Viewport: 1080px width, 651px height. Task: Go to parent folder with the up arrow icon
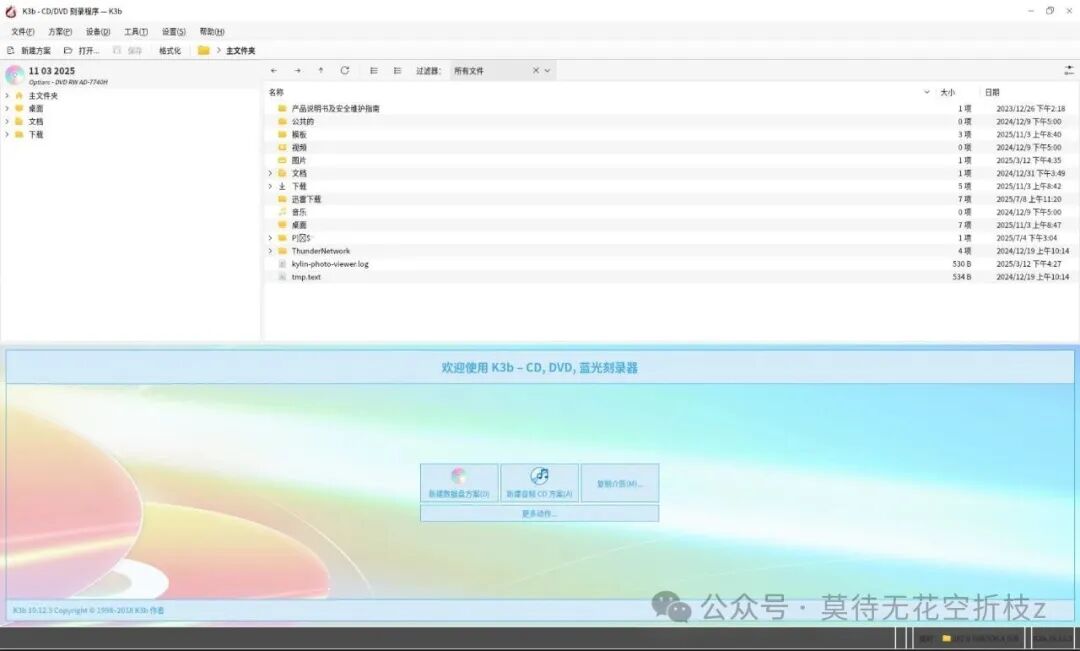coord(321,70)
